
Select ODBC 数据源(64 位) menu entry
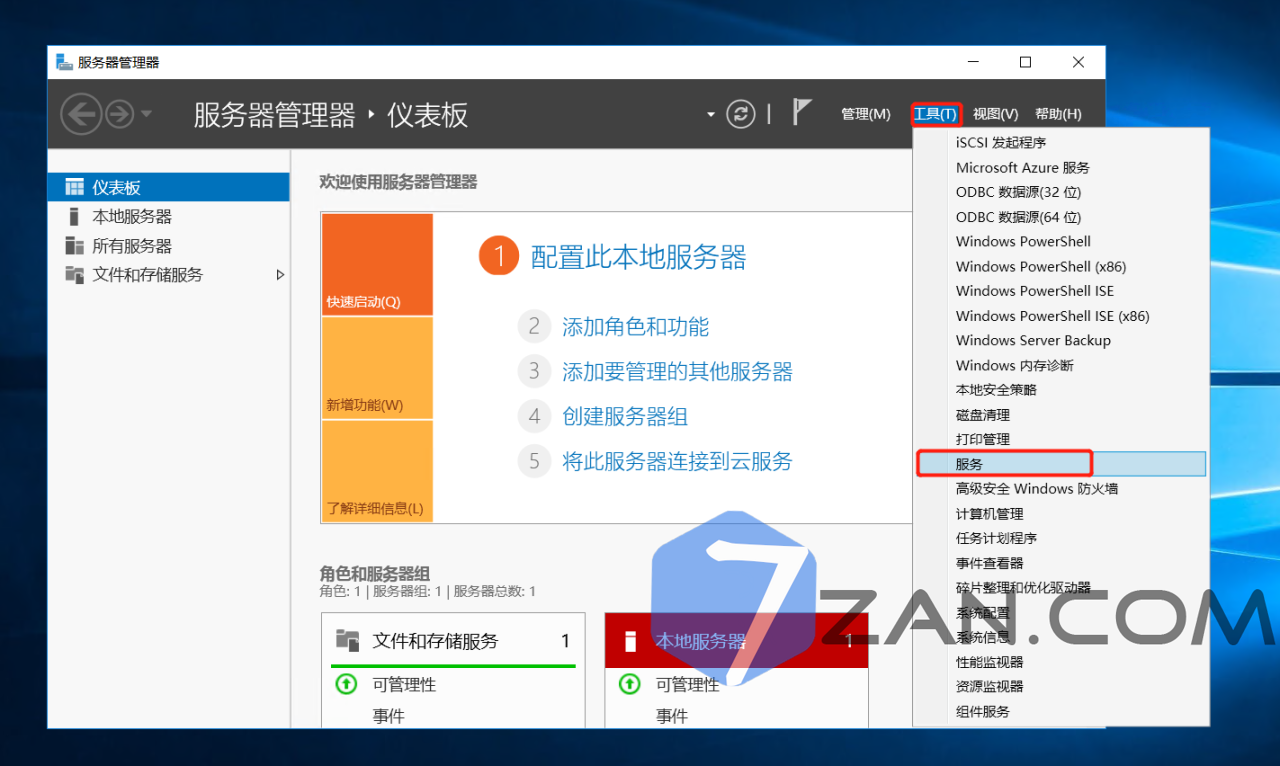[x=1061, y=216]
